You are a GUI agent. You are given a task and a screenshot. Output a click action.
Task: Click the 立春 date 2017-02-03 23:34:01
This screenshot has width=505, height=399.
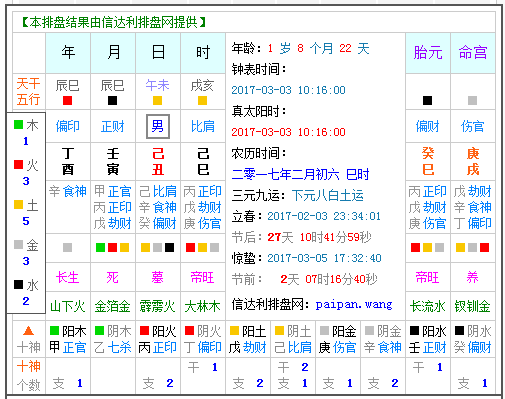(x=324, y=216)
